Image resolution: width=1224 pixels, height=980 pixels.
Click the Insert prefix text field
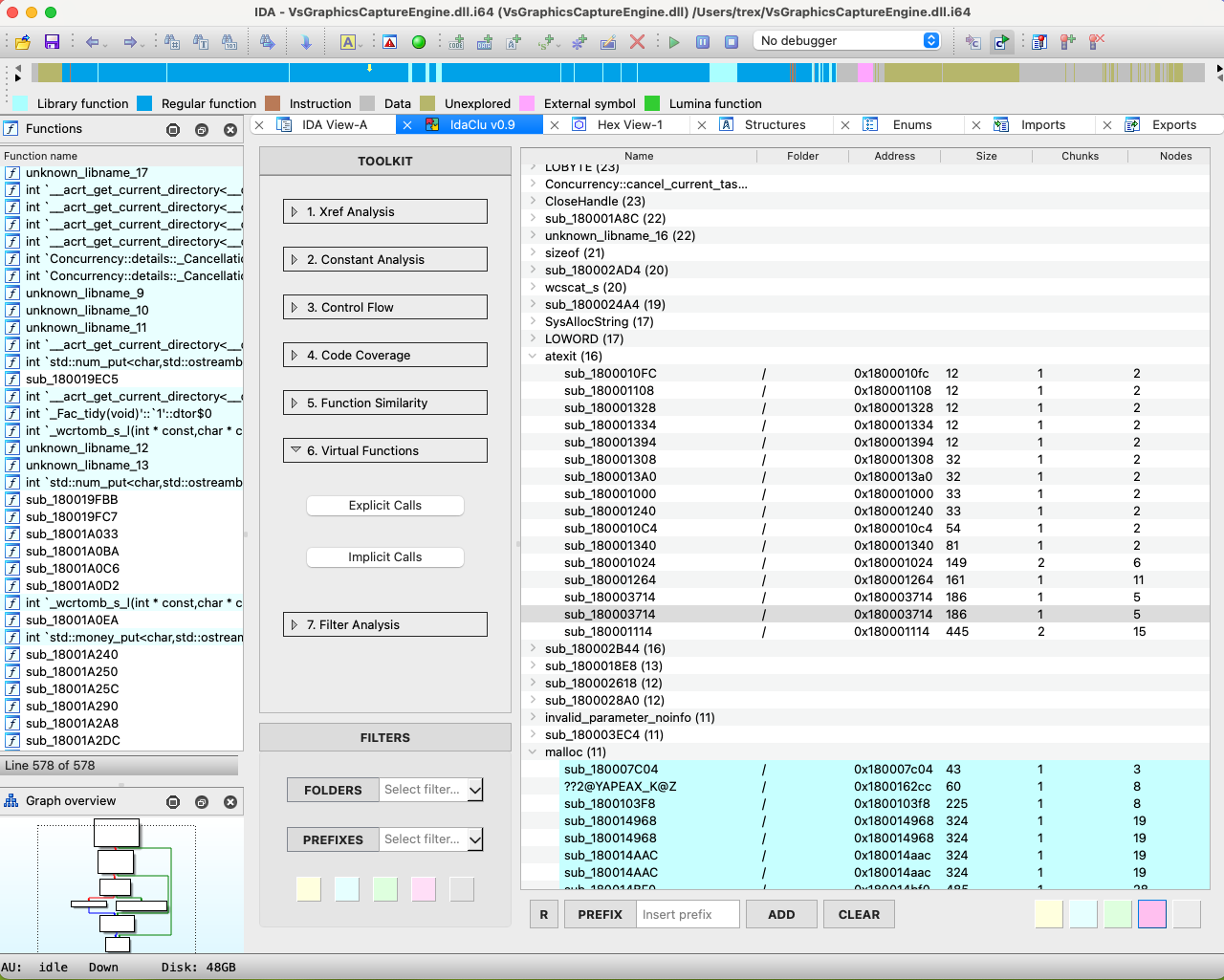(x=688, y=914)
